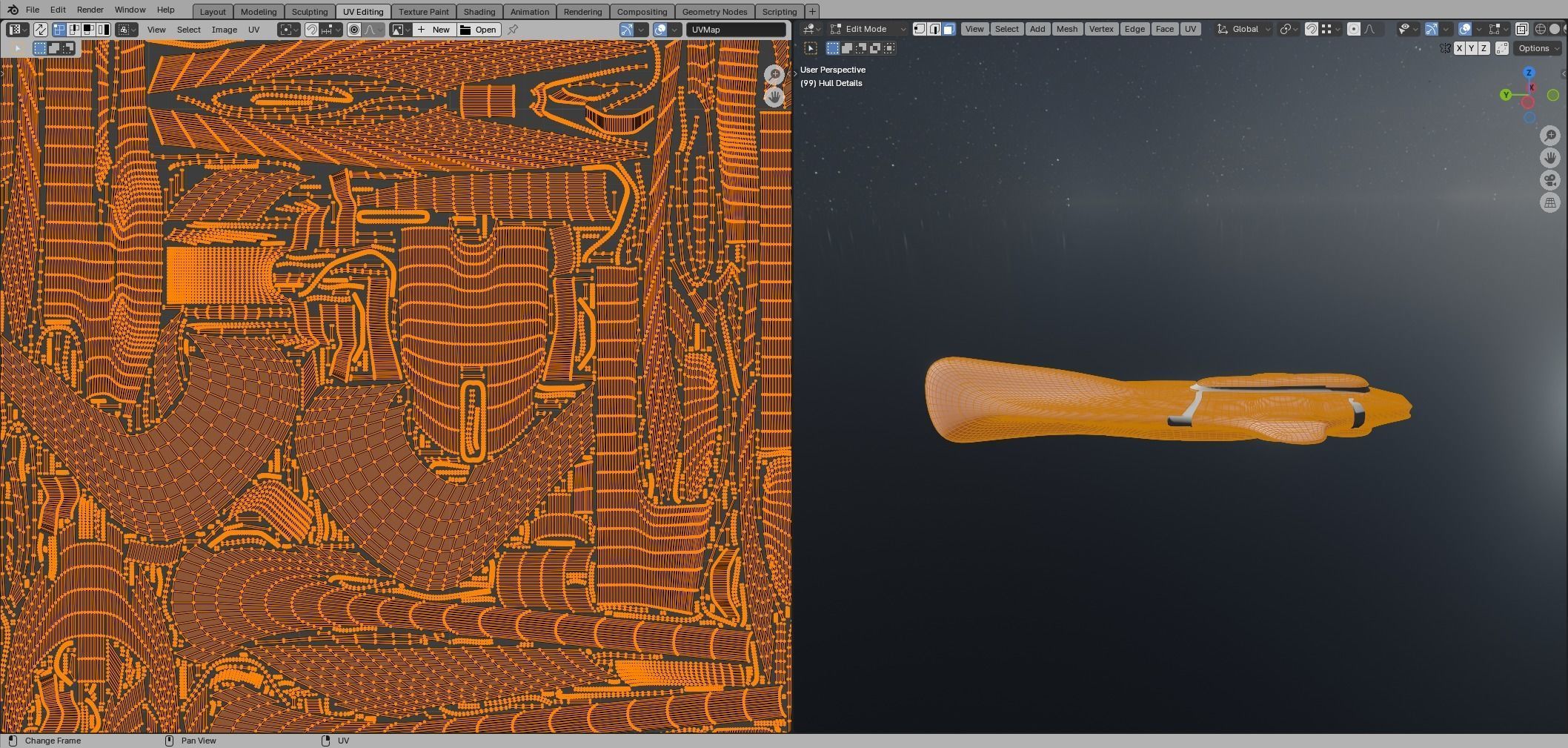Open the UV editor Select menu

pos(189,30)
